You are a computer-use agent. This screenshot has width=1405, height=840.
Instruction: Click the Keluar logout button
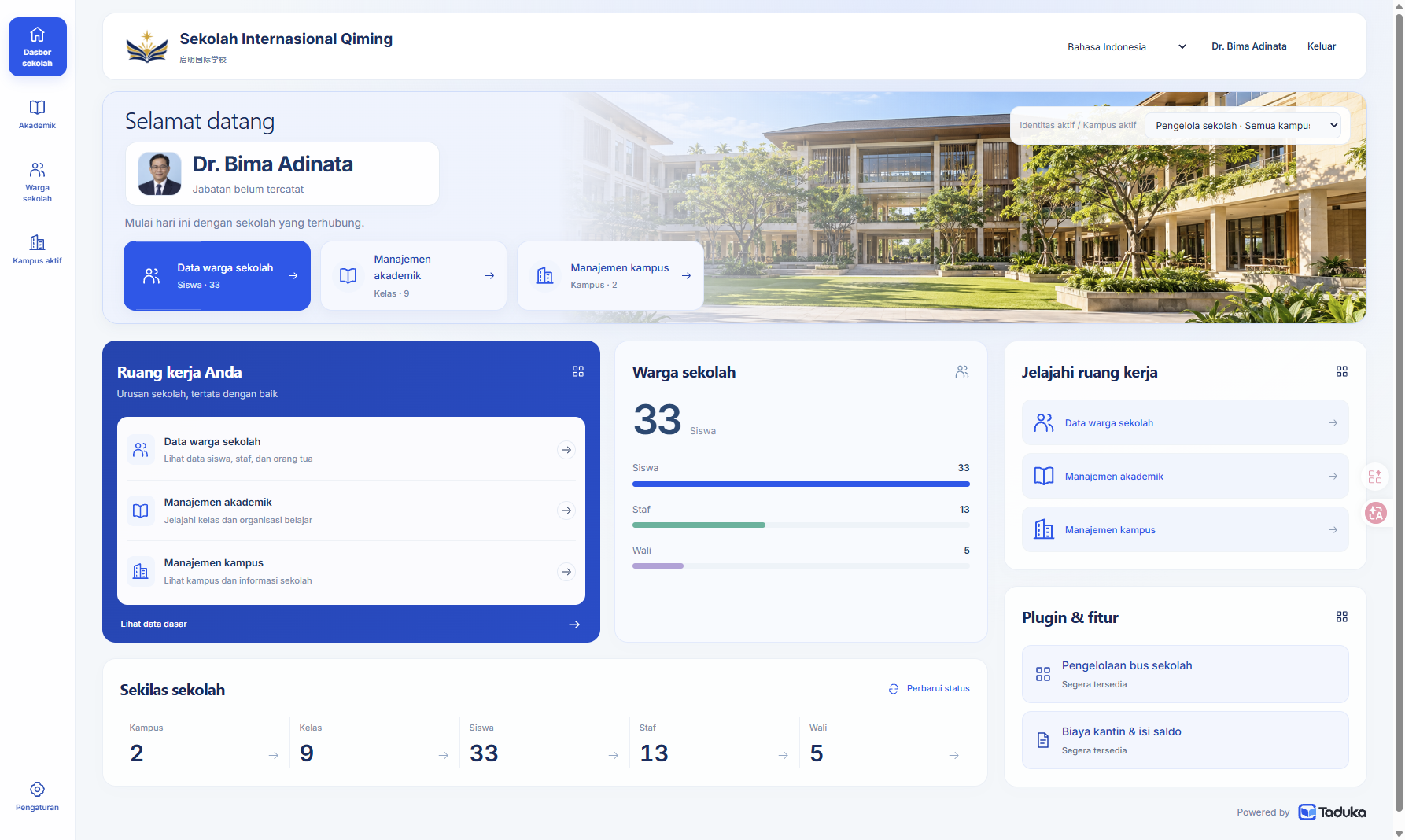tap(1322, 46)
